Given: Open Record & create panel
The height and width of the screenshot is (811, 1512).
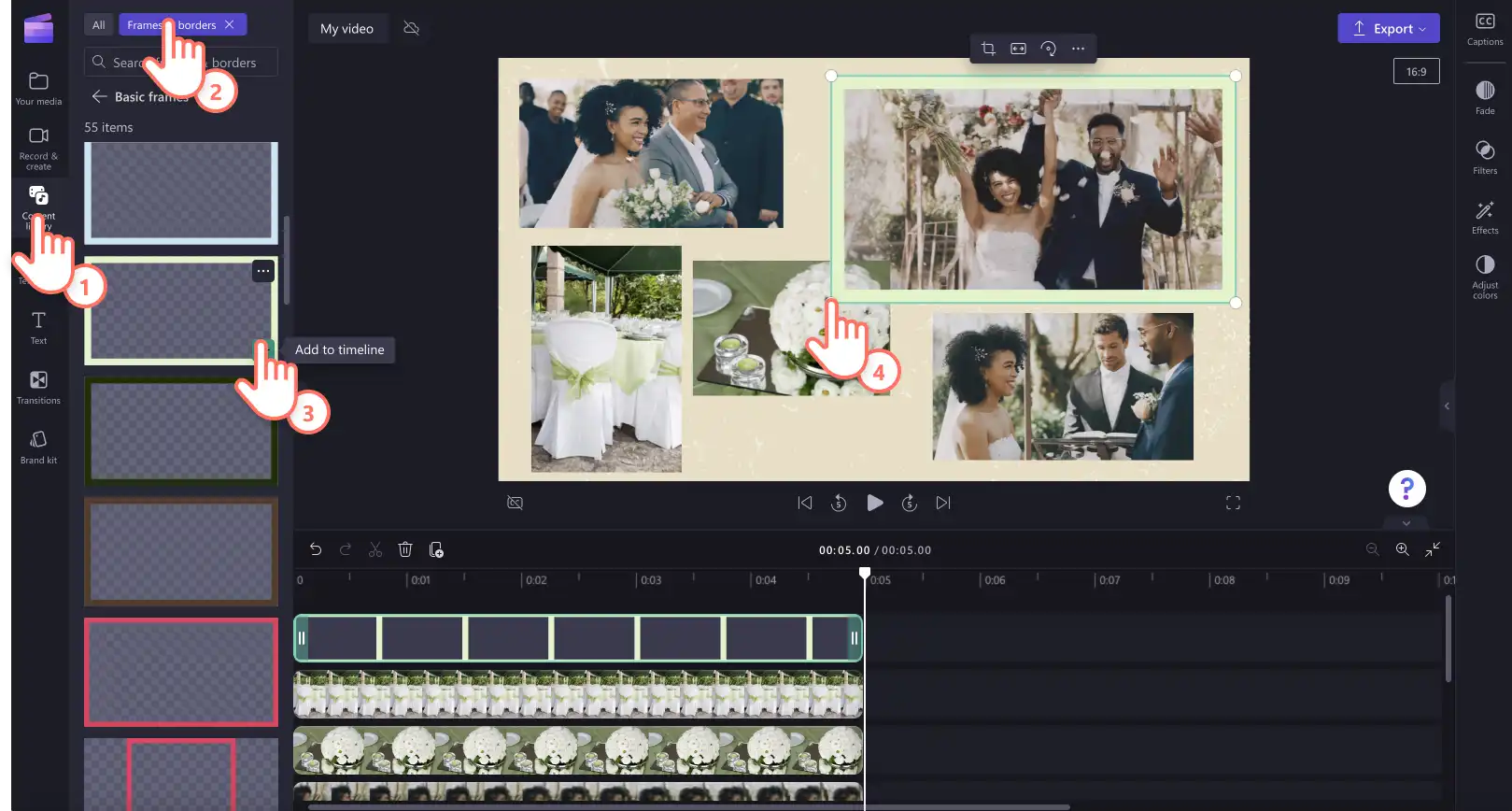Looking at the screenshot, I should point(38,149).
